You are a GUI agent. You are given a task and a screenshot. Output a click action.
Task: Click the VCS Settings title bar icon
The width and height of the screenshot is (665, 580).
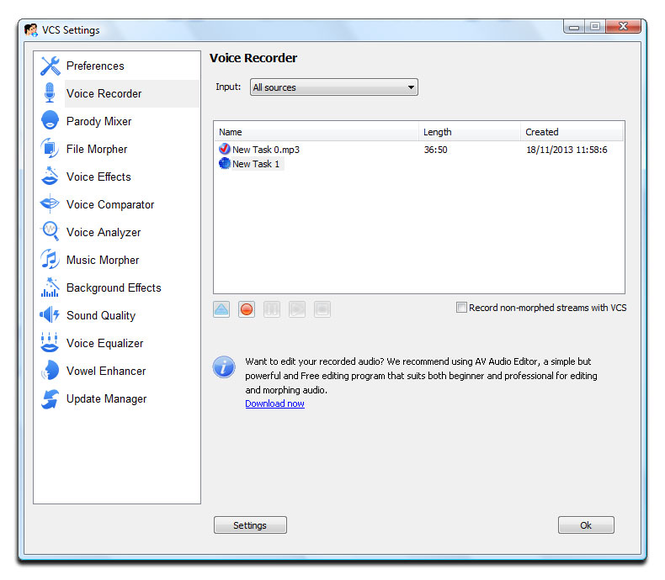pyautogui.click(x=31, y=30)
